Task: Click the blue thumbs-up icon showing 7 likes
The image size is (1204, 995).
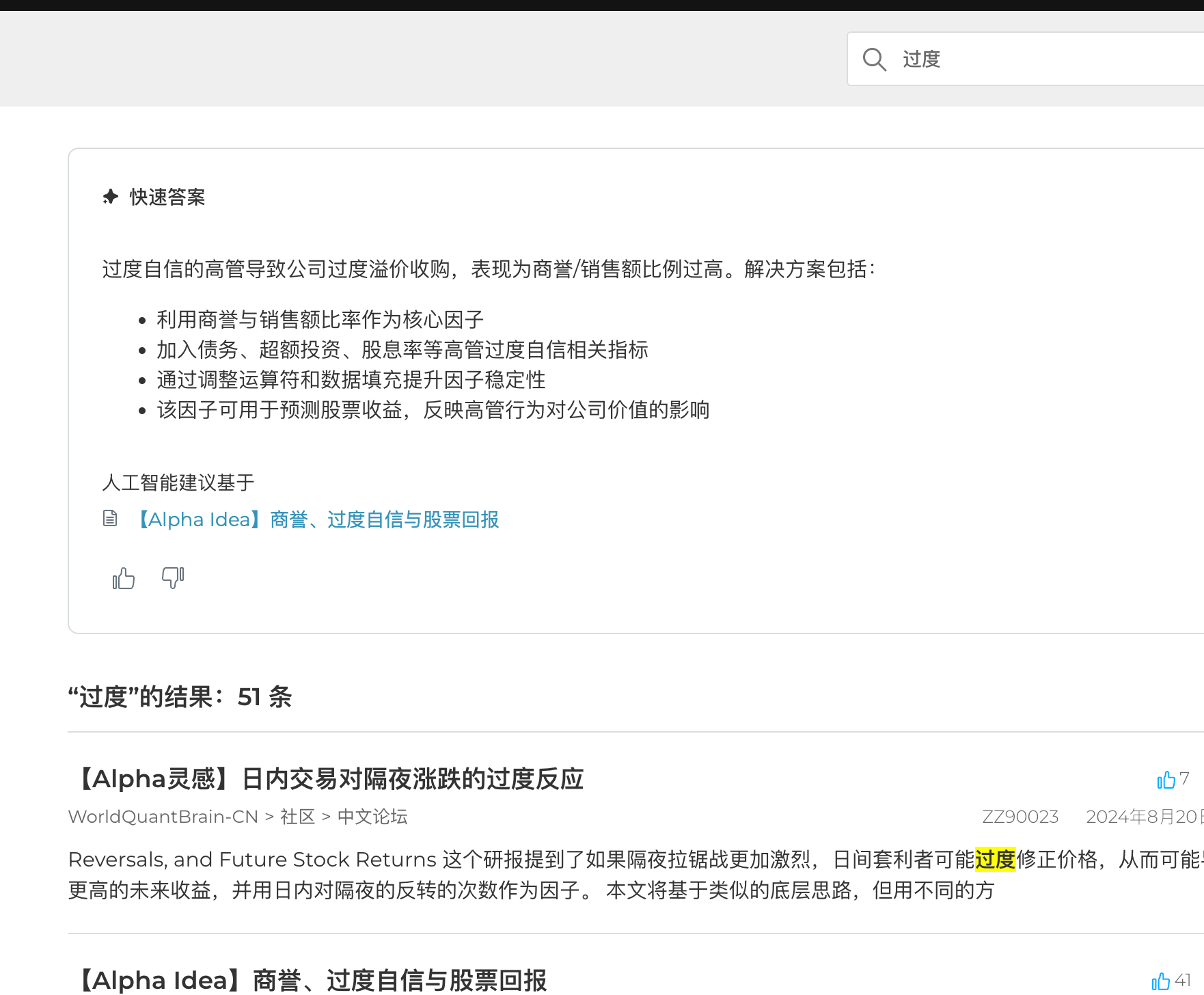Action: click(x=1168, y=779)
